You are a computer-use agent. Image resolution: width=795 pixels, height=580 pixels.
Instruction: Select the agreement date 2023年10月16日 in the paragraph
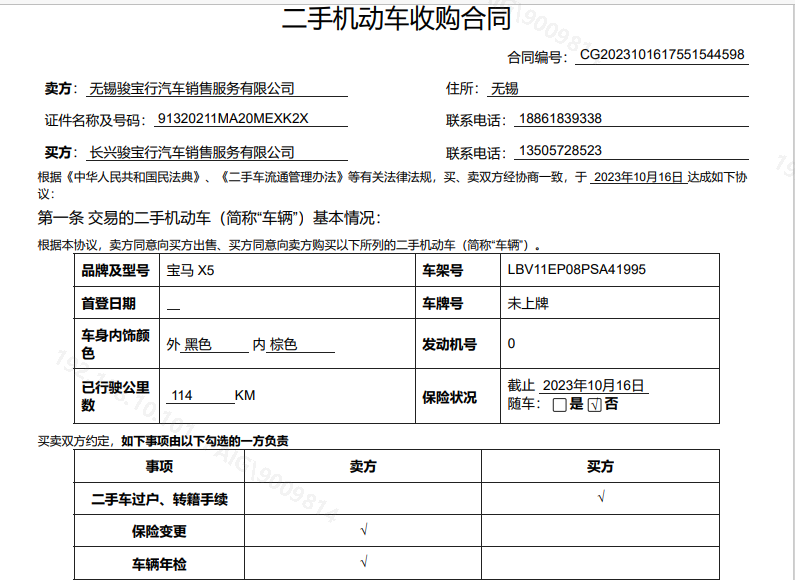[638, 177]
